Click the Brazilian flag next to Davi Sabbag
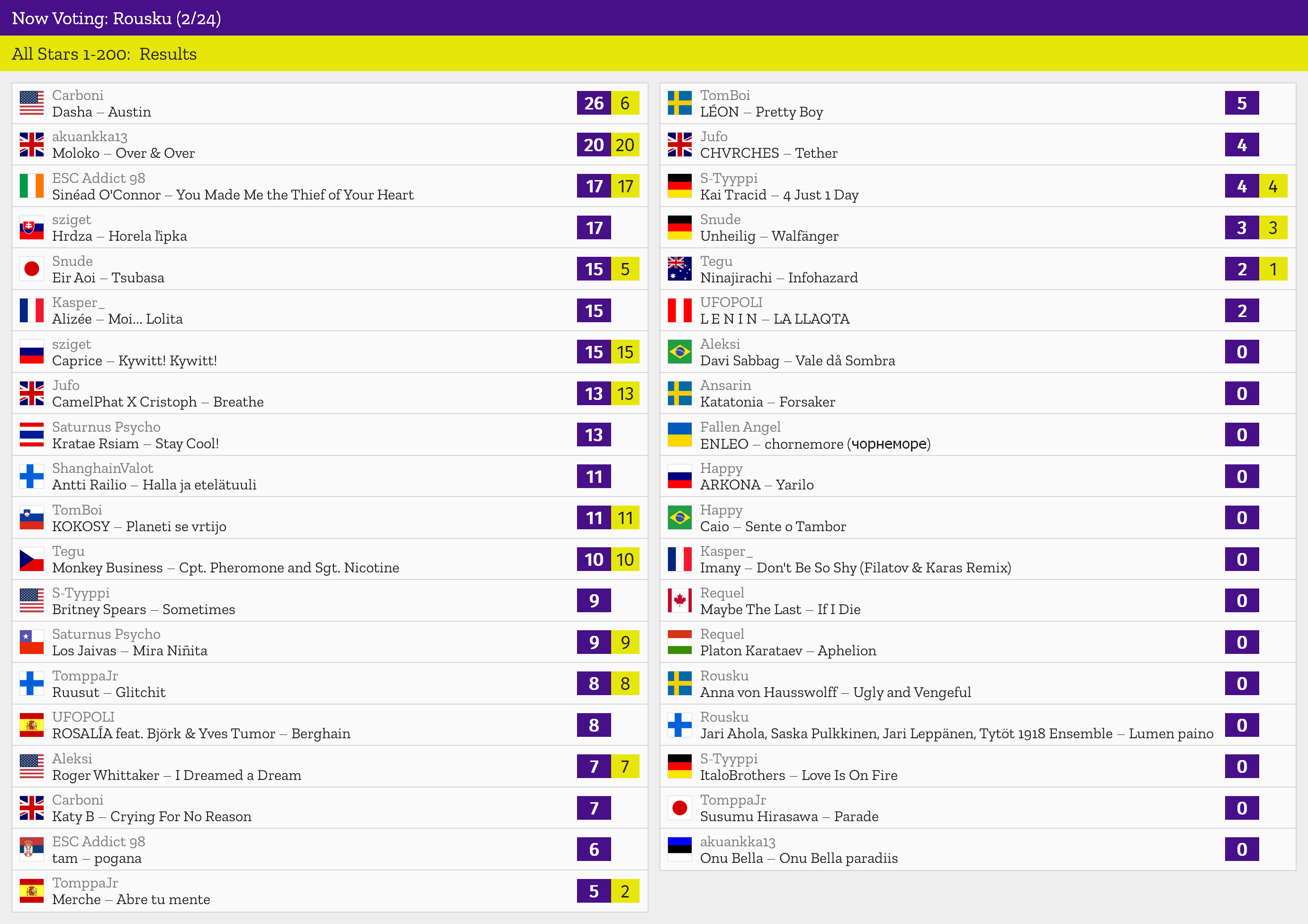This screenshot has width=1308, height=924. tap(680, 352)
